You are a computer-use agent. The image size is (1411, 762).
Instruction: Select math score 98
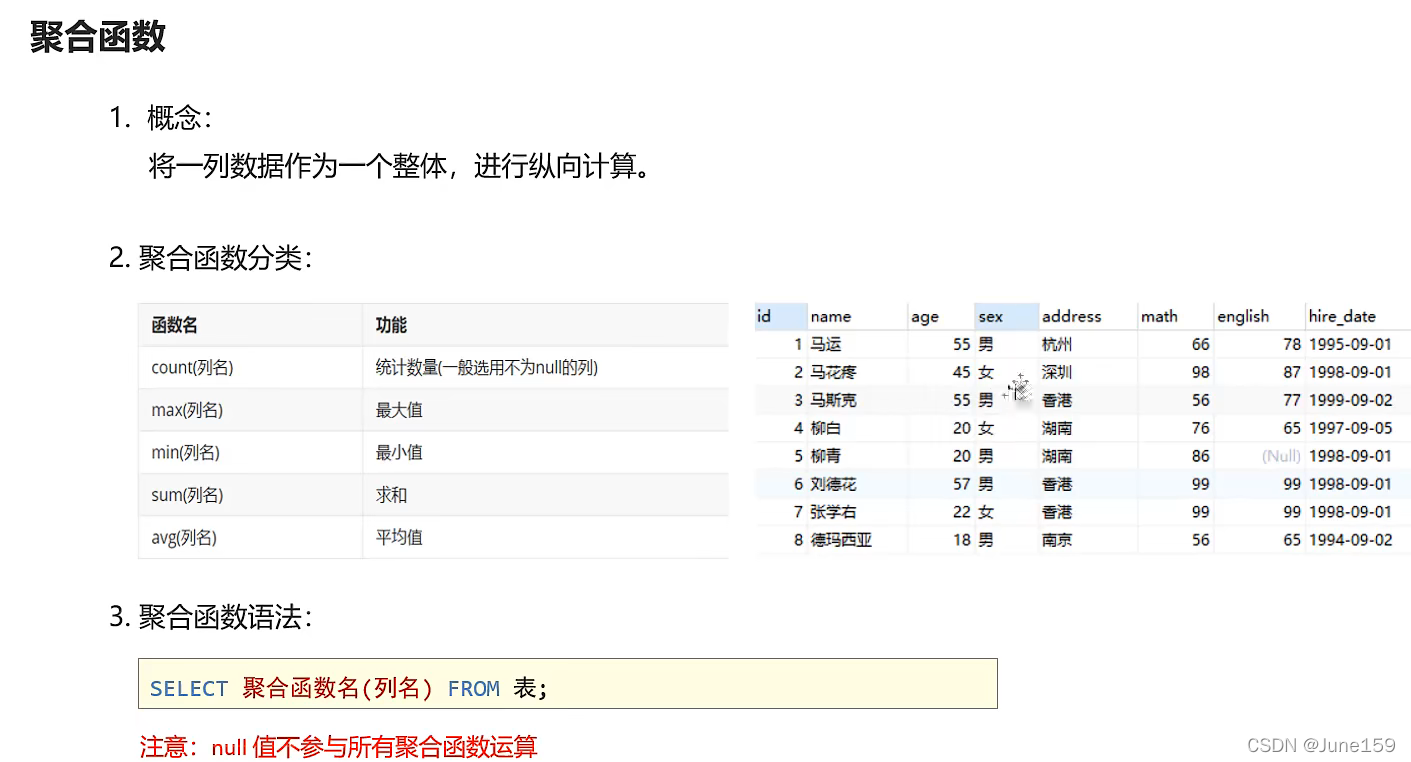pyautogui.click(x=1200, y=372)
